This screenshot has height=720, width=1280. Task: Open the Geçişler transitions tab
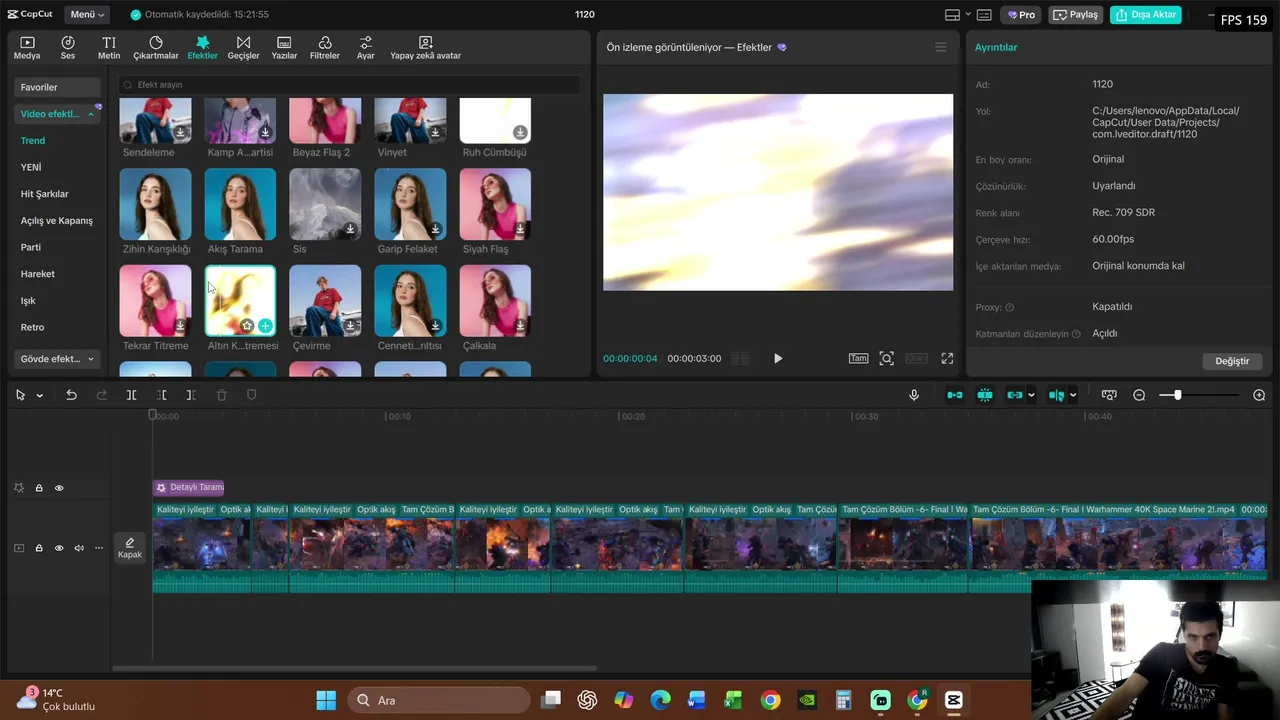(x=243, y=48)
